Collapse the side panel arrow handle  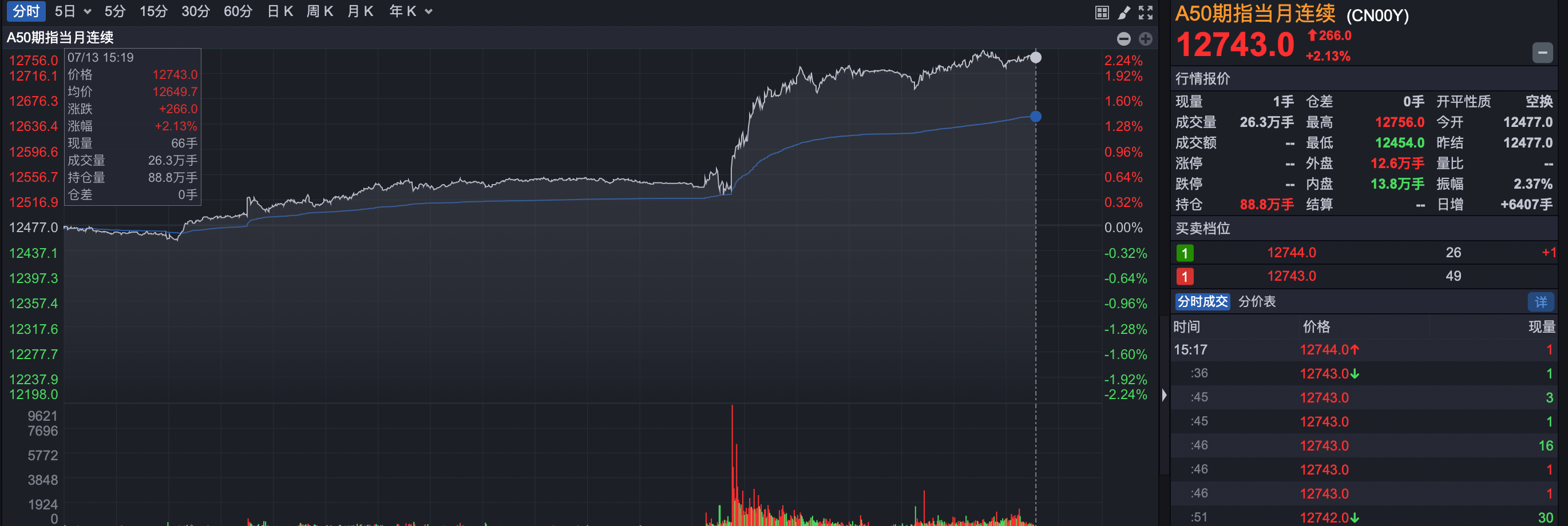click(x=1164, y=395)
